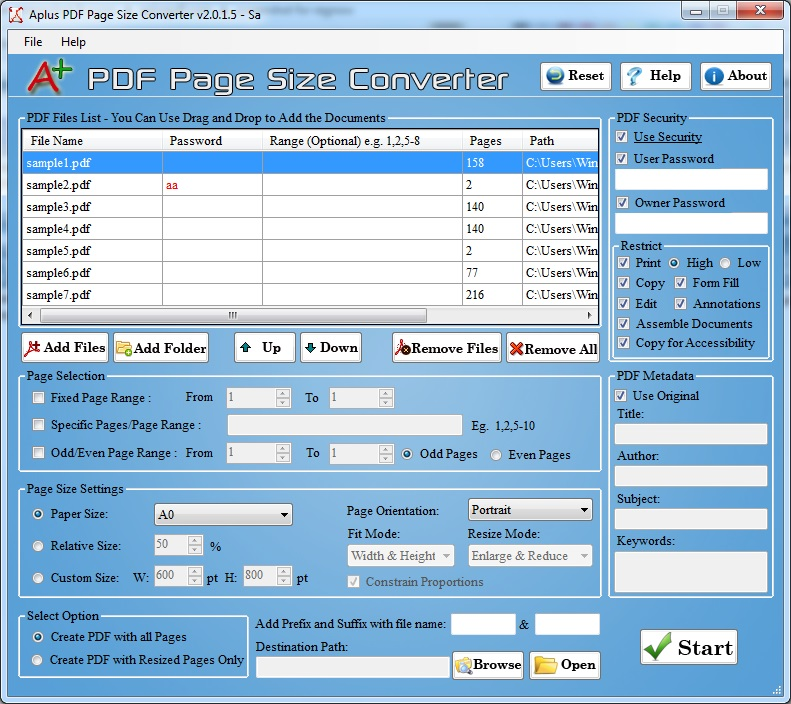Click Relative Size percent stepper
Viewport: 791px width, 704px height.
coord(195,545)
